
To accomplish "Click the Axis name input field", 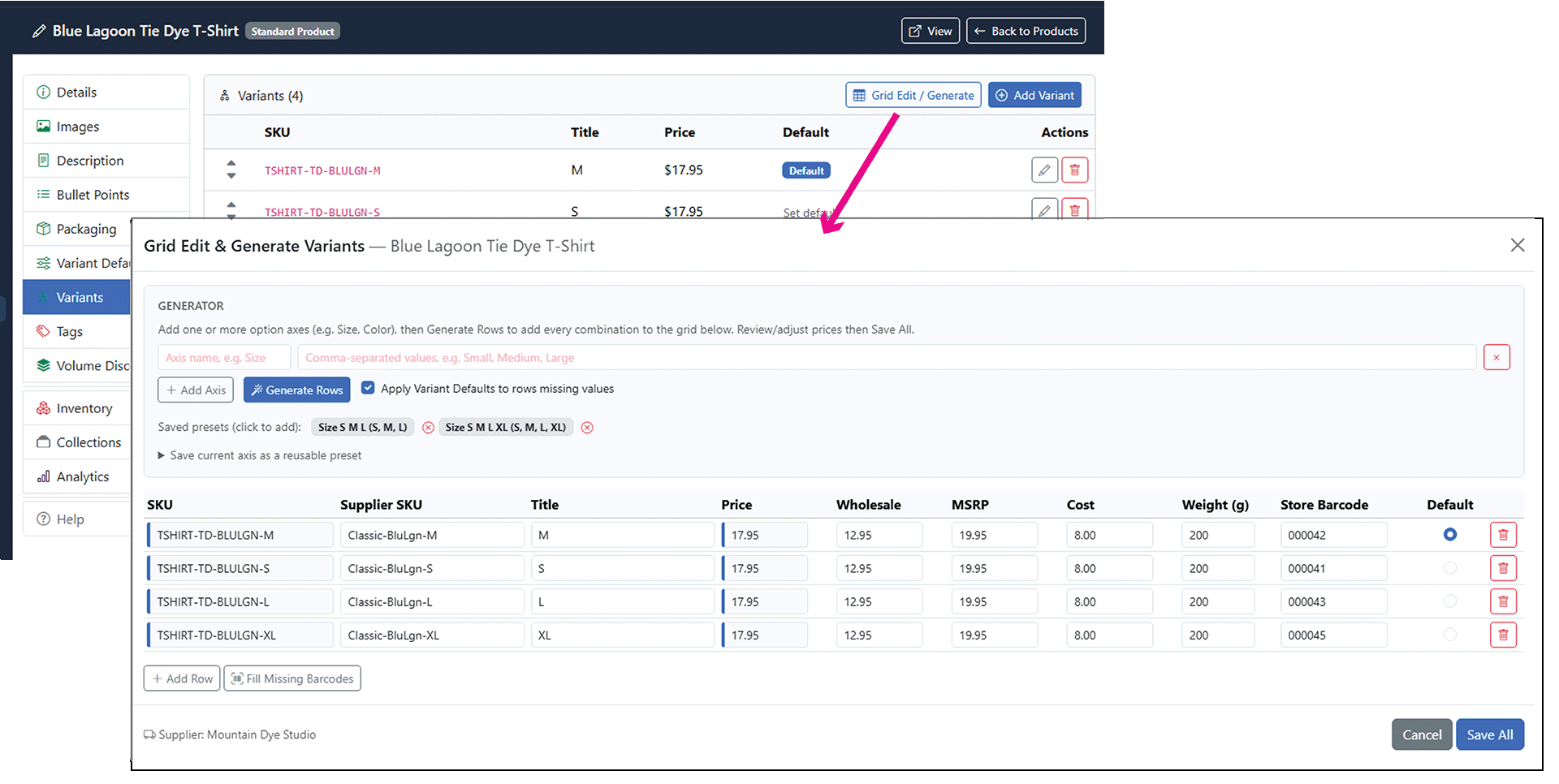I will pos(224,358).
